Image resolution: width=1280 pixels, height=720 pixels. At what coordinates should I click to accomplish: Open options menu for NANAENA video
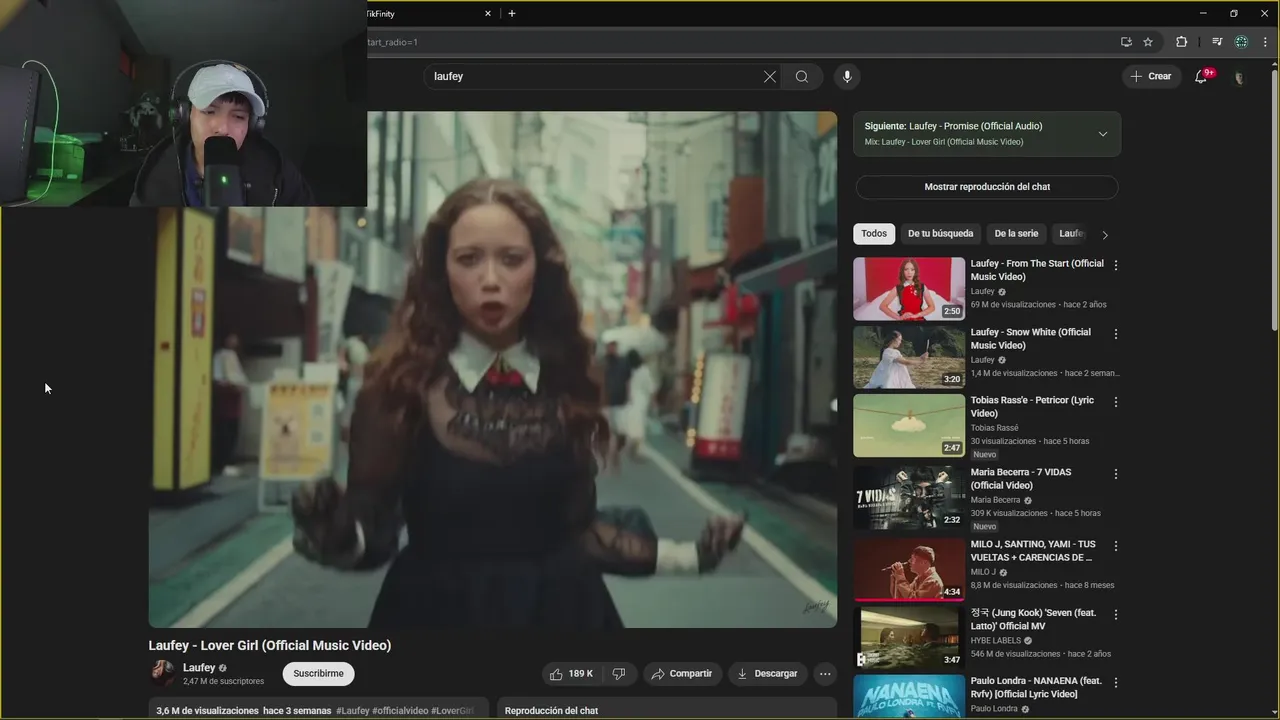click(1116, 681)
